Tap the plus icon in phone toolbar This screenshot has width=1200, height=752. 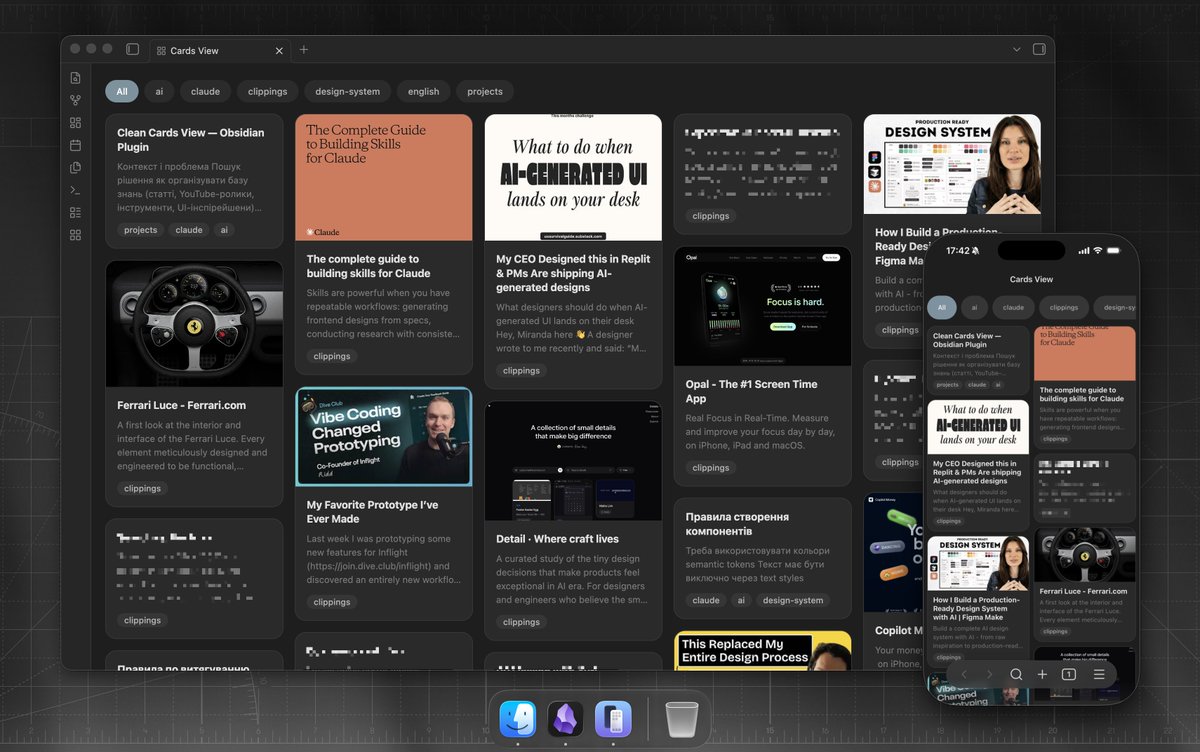(x=1042, y=674)
